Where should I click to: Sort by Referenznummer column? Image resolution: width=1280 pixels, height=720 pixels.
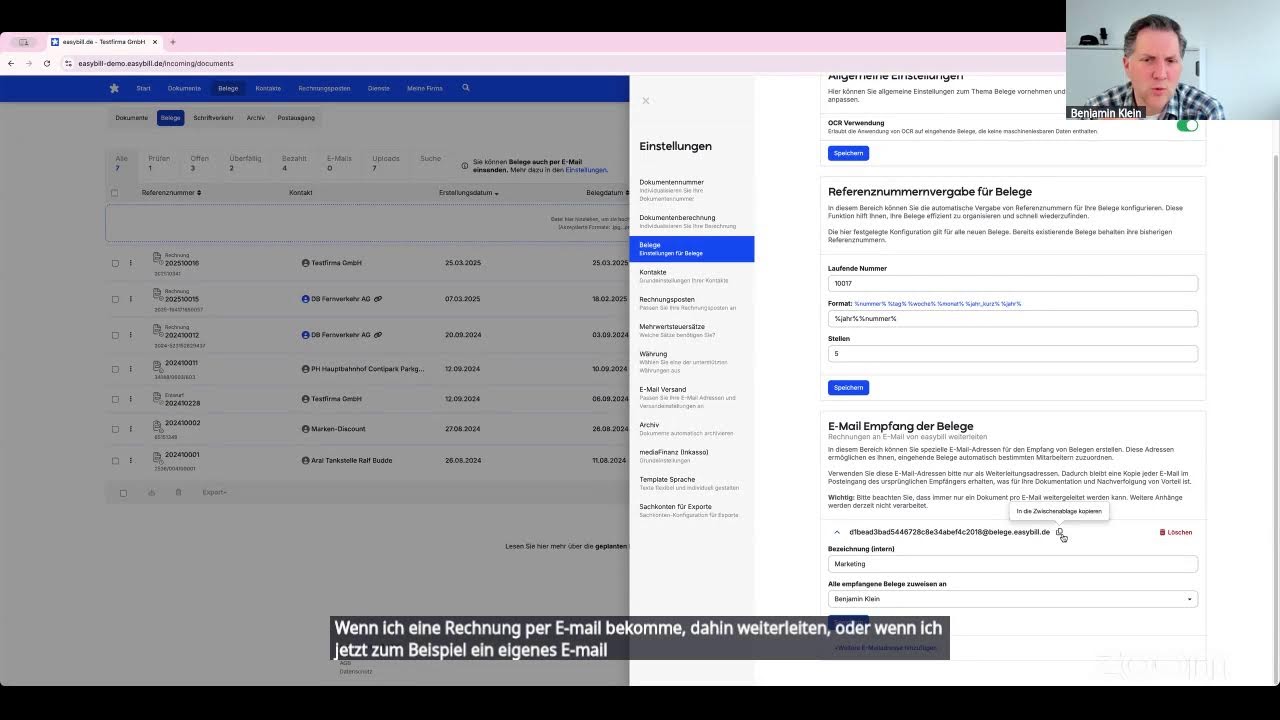[x=171, y=193]
